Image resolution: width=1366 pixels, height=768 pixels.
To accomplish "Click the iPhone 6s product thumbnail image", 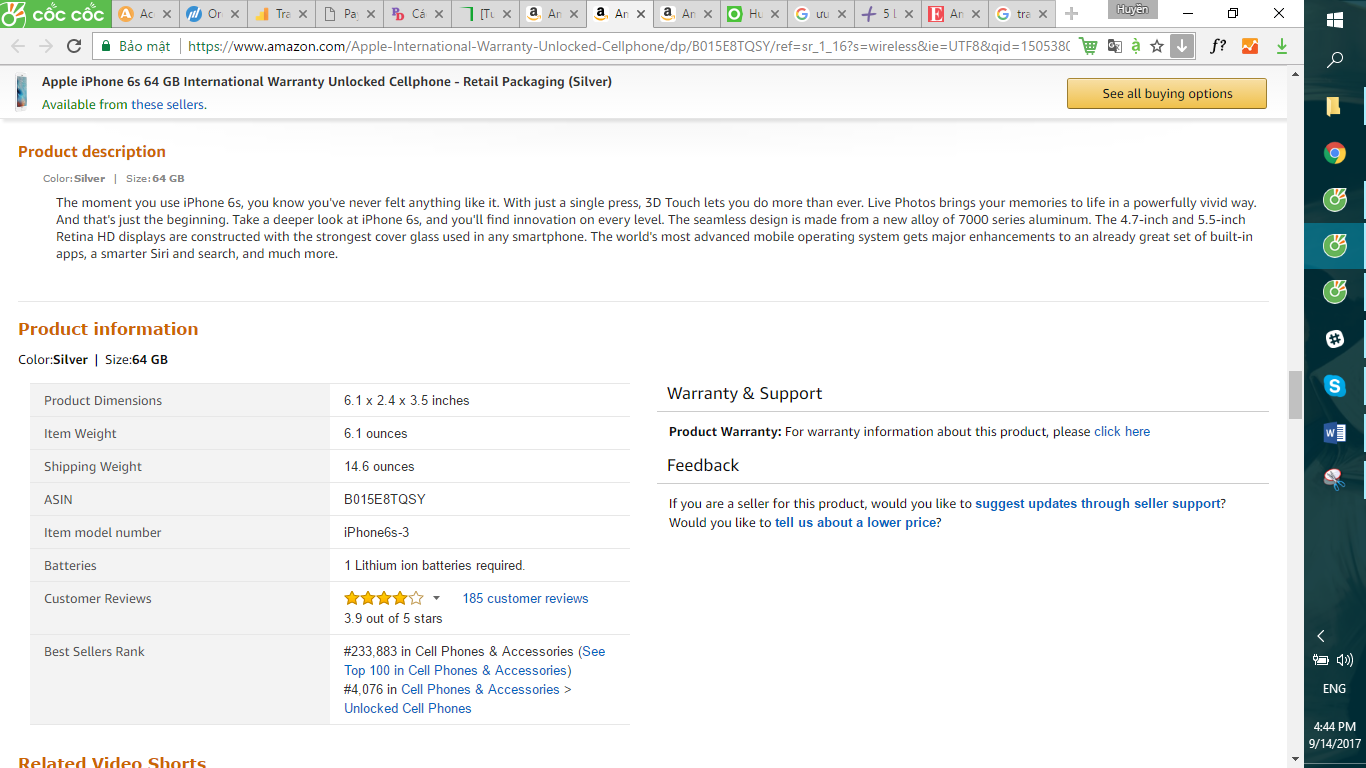I will point(21,92).
